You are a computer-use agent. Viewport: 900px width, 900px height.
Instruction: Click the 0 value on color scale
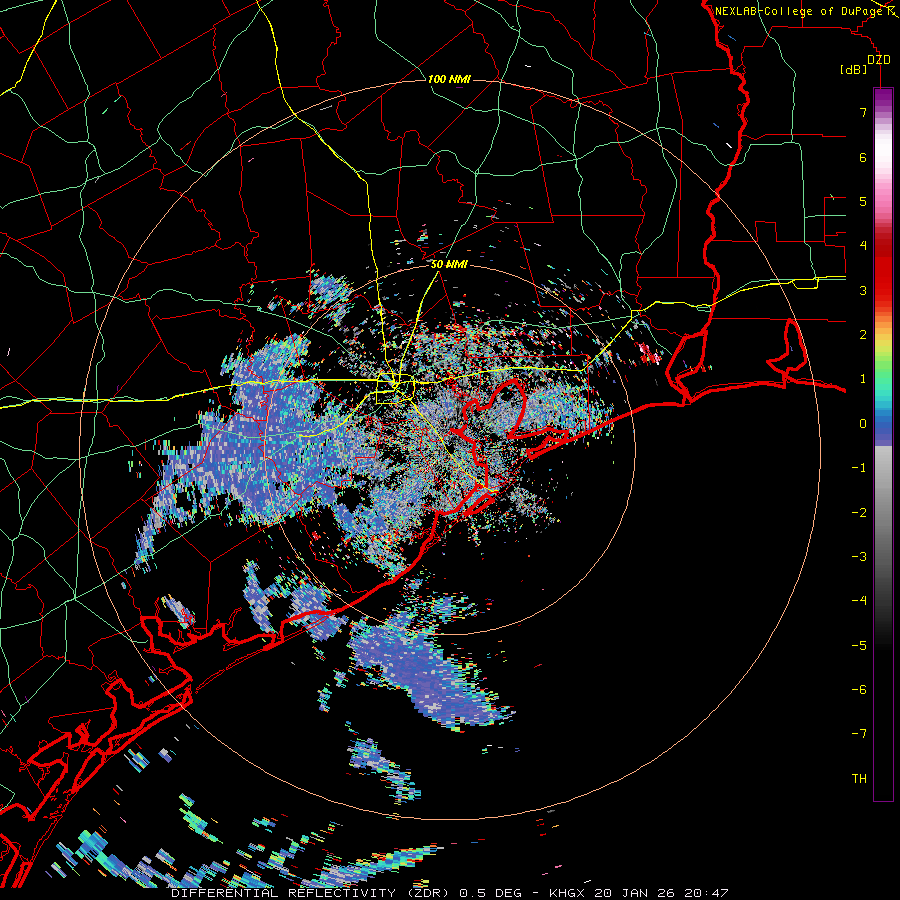click(863, 424)
